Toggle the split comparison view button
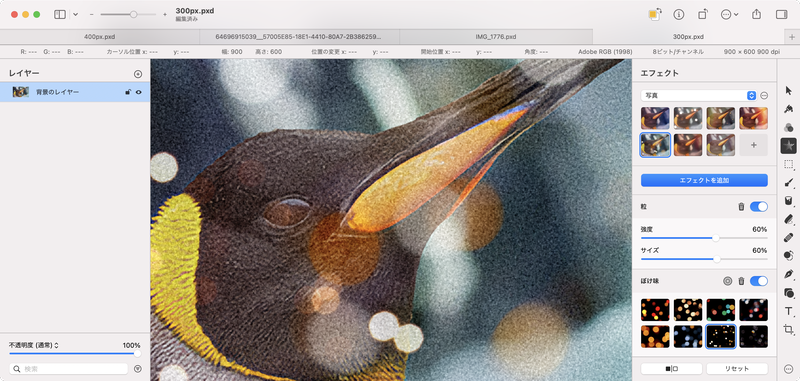The width and height of the screenshot is (800, 381). coord(671,369)
